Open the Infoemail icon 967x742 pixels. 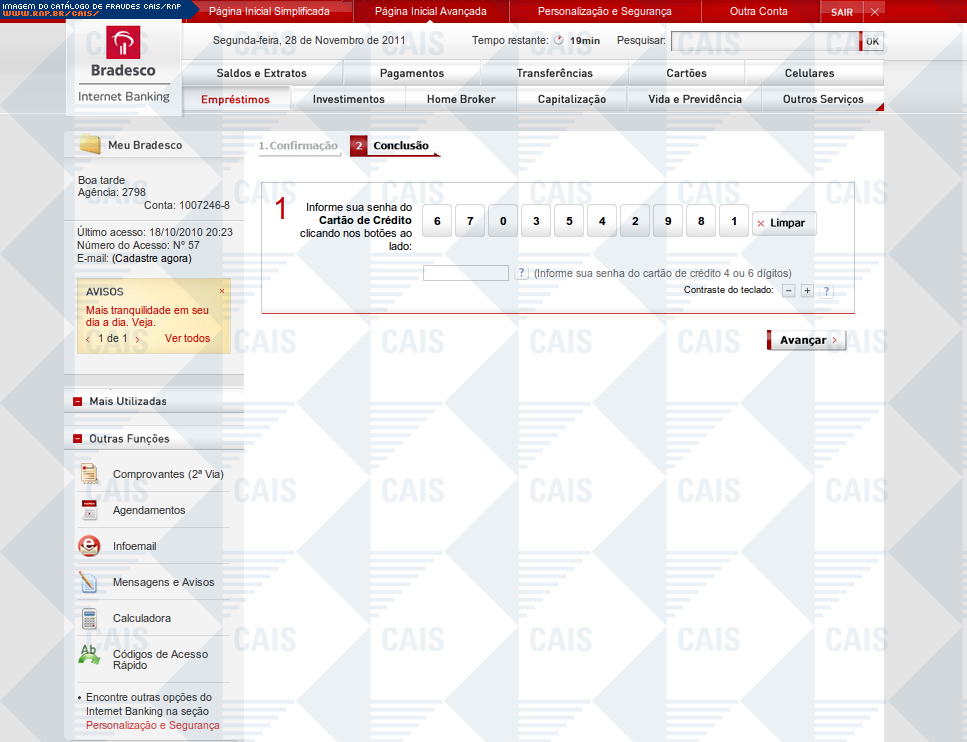point(90,546)
